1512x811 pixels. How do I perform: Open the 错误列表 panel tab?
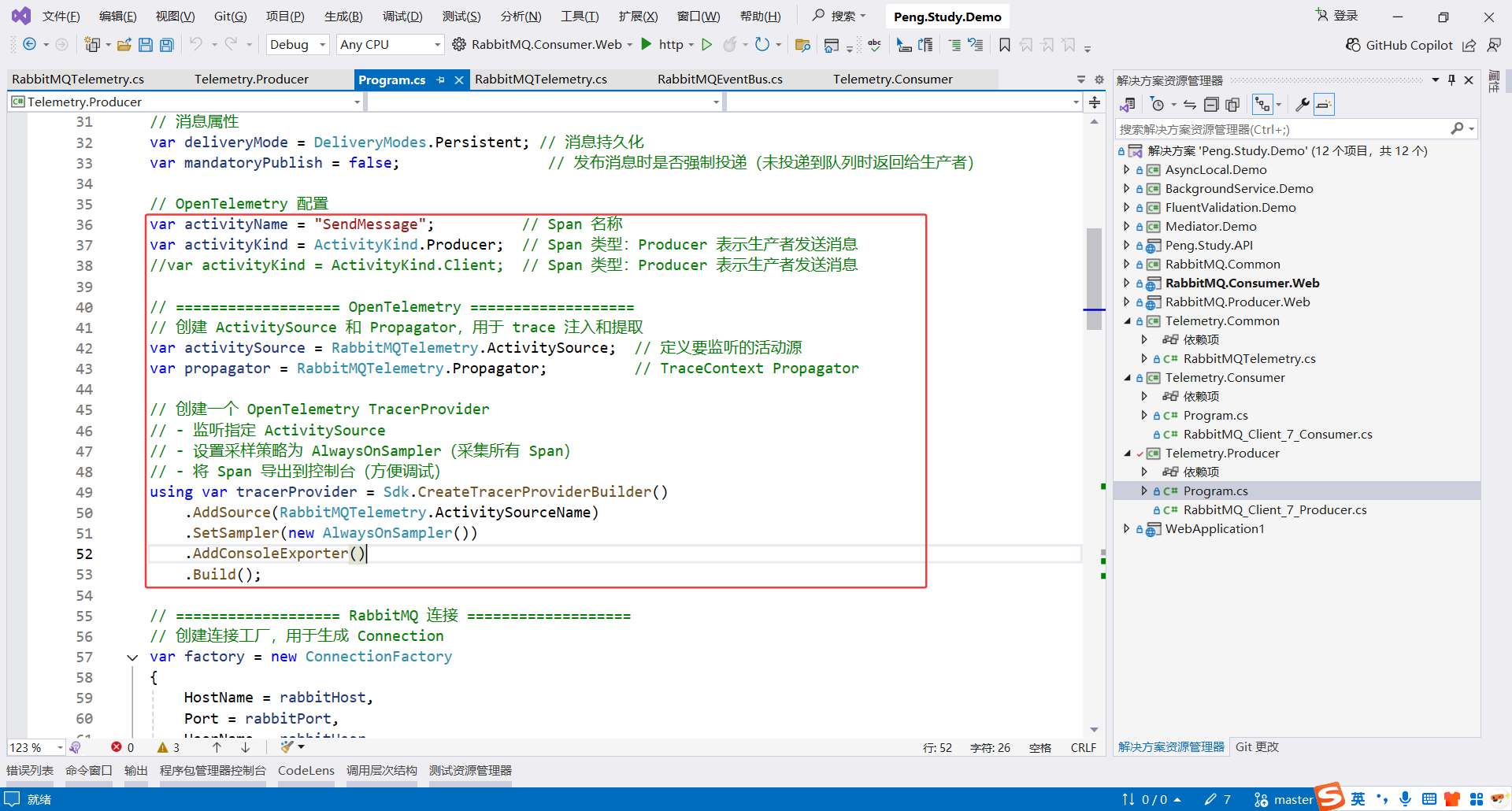click(30, 771)
